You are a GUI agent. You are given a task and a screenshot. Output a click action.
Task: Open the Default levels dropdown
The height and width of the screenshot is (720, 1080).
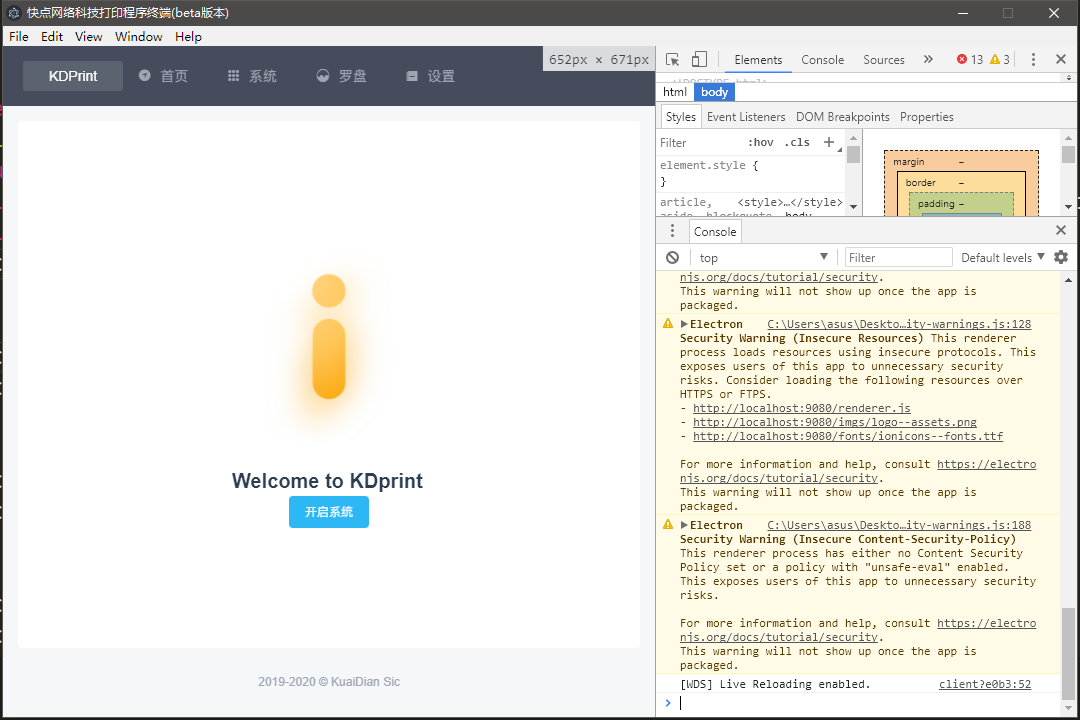click(1003, 258)
